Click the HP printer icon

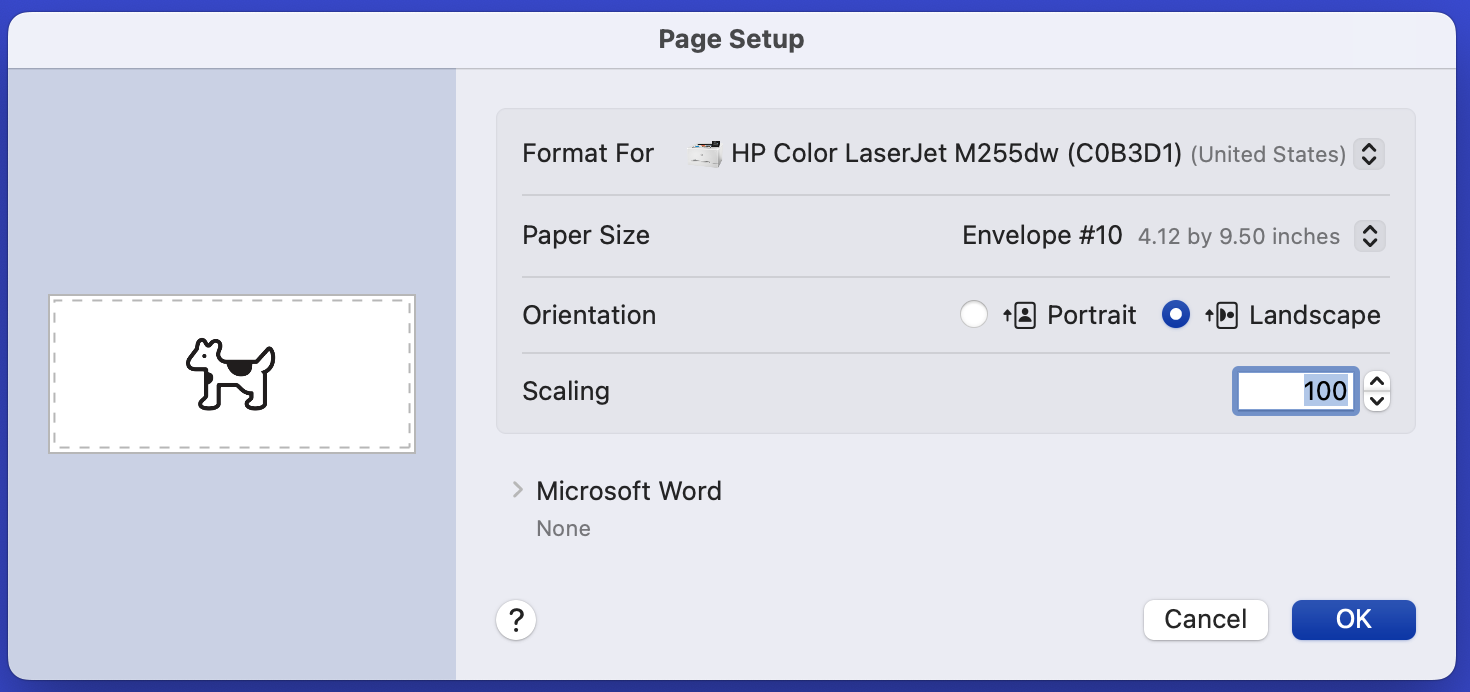pyautogui.click(x=706, y=154)
